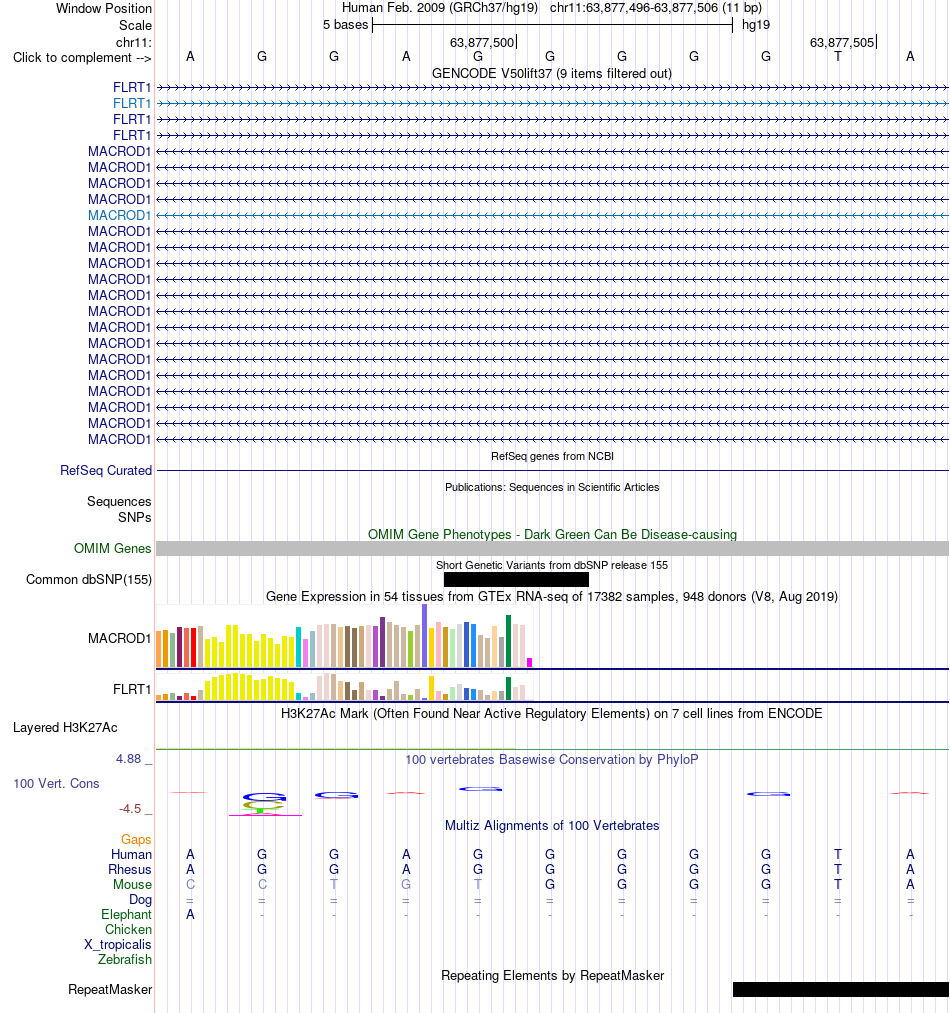Open Common dbSNP(155) track settings label
This screenshot has height=1013, width=950.
pos(89,580)
